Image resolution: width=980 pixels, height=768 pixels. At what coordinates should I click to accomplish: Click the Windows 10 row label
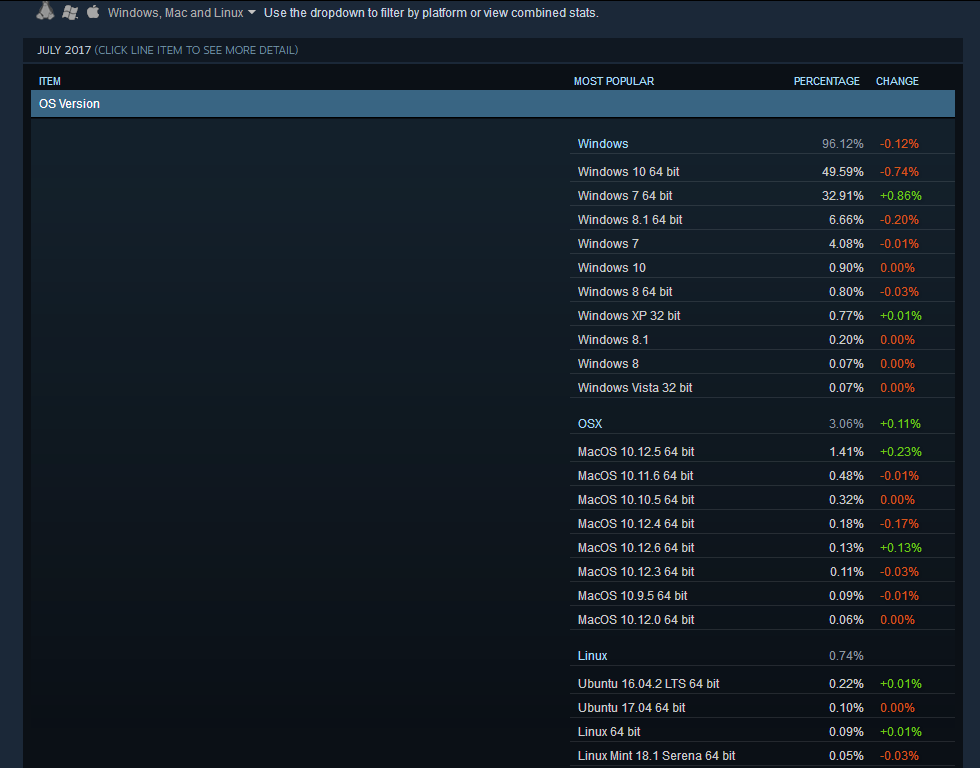click(611, 267)
